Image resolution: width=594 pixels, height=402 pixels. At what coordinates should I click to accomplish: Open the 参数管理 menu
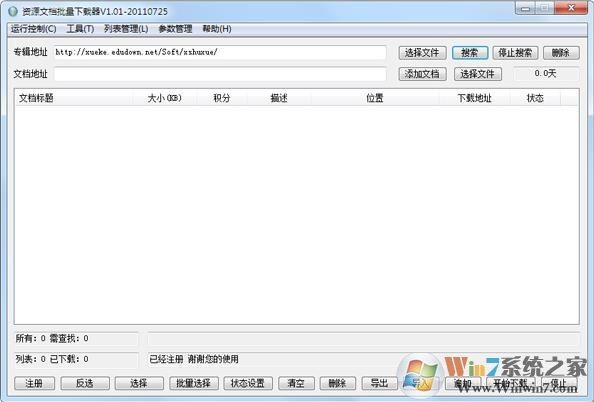point(175,29)
